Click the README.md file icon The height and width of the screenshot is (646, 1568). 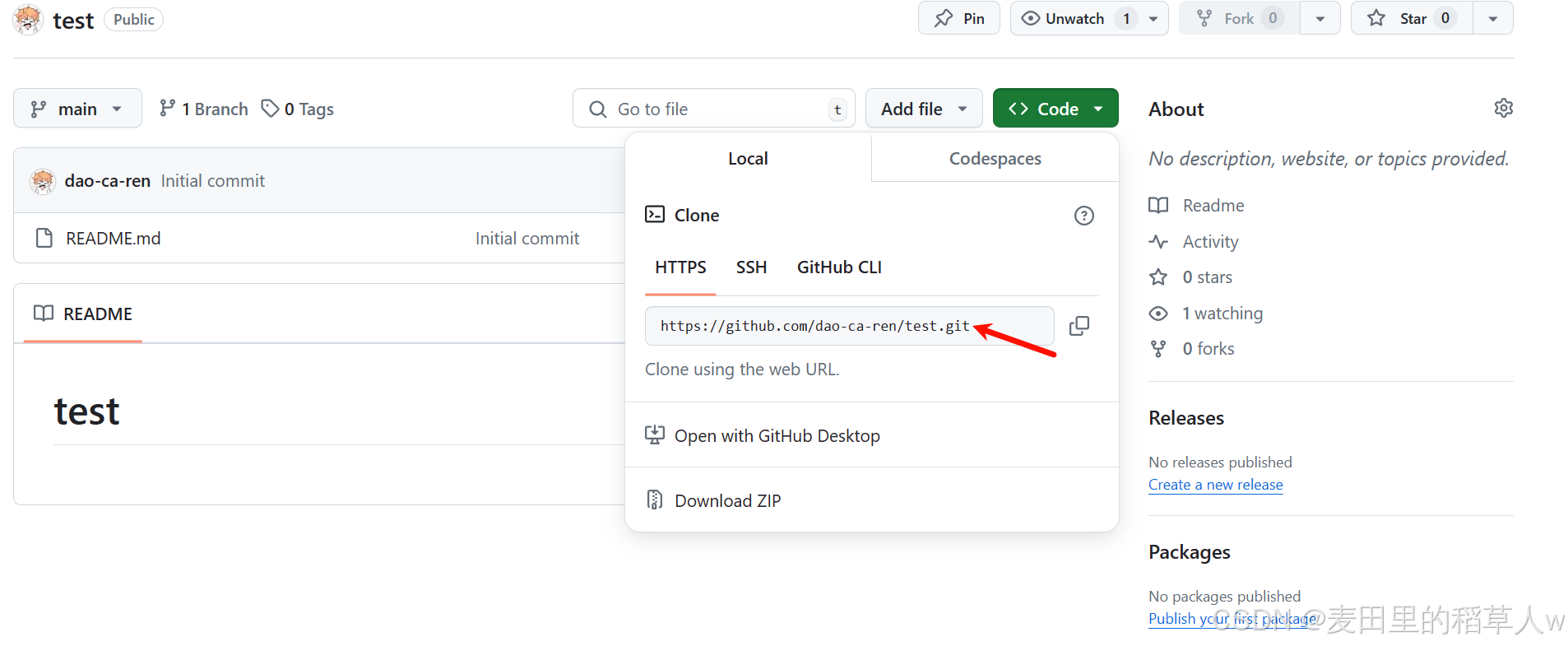pos(44,239)
